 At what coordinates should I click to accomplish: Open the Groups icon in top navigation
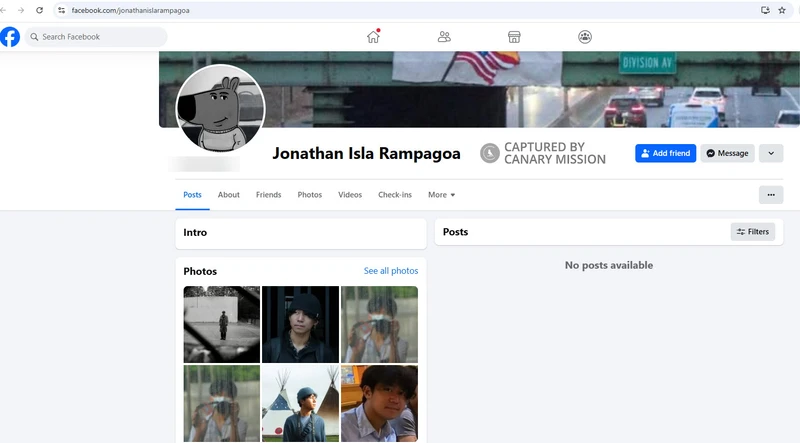point(585,37)
